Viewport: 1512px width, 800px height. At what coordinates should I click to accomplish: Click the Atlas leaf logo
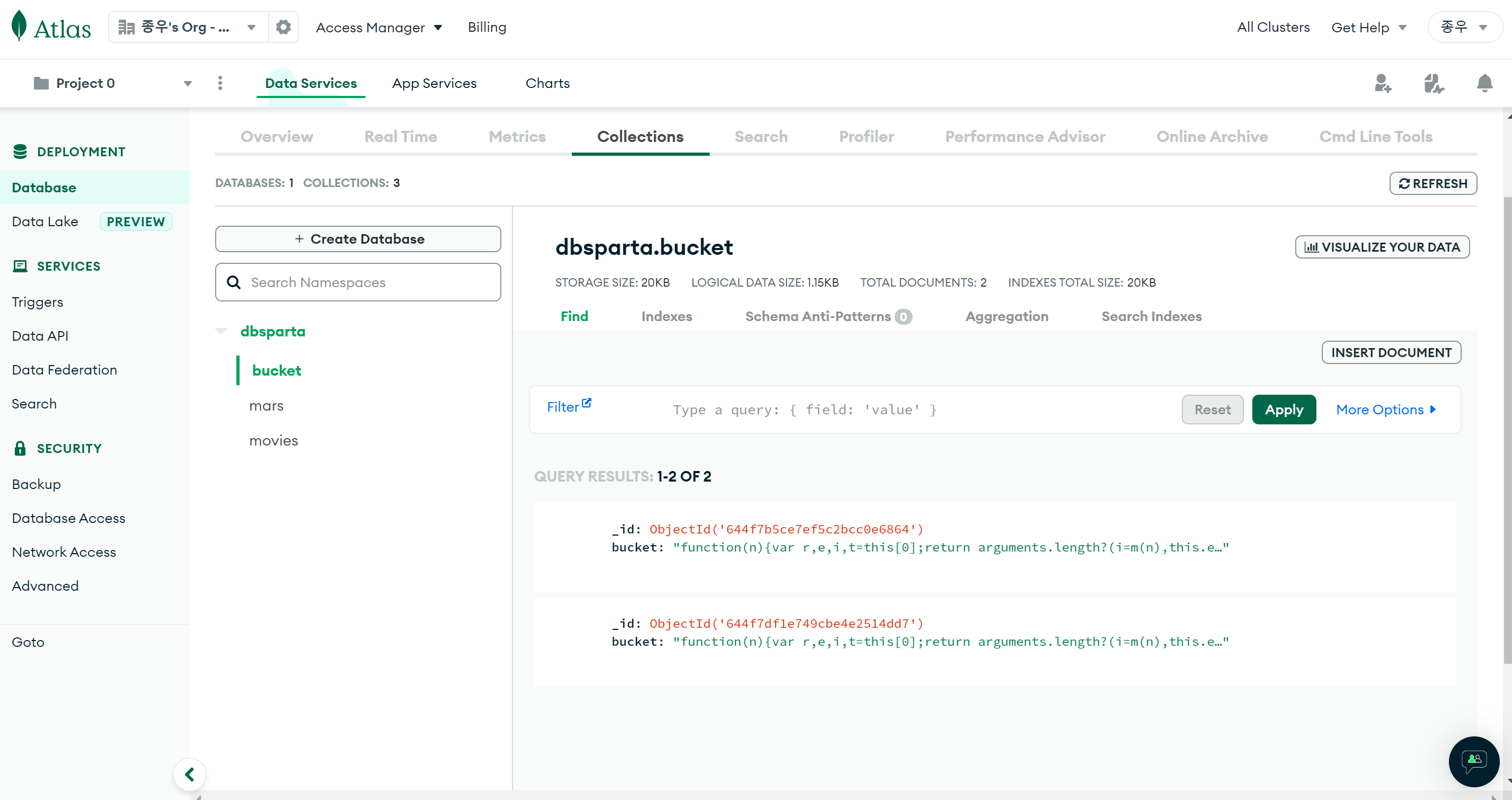click(20, 26)
